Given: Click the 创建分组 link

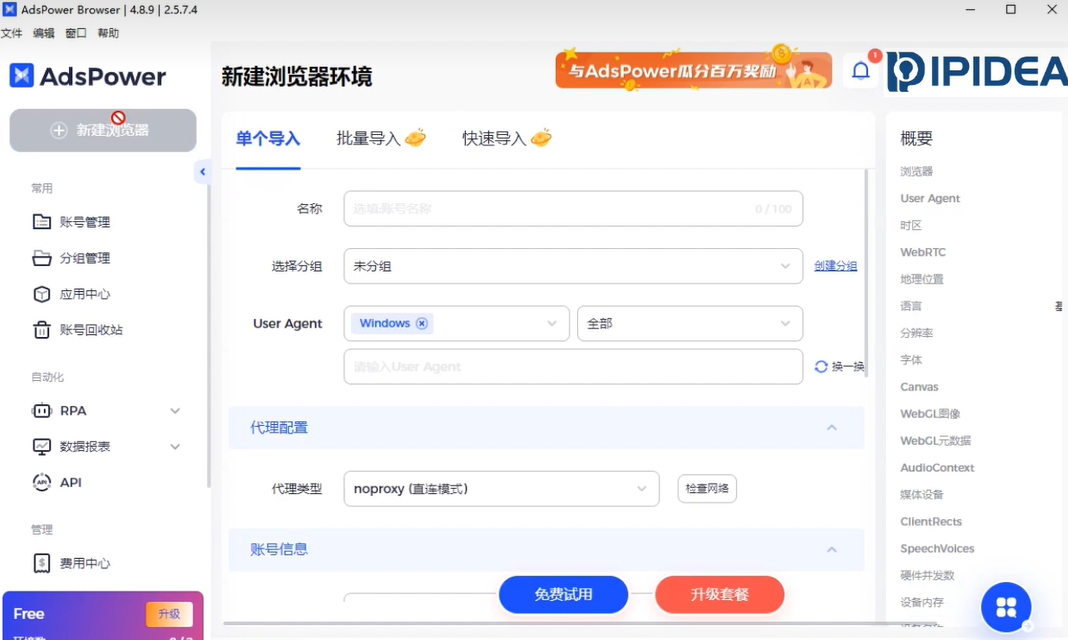Looking at the screenshot, I should click(x=836, y=266).
